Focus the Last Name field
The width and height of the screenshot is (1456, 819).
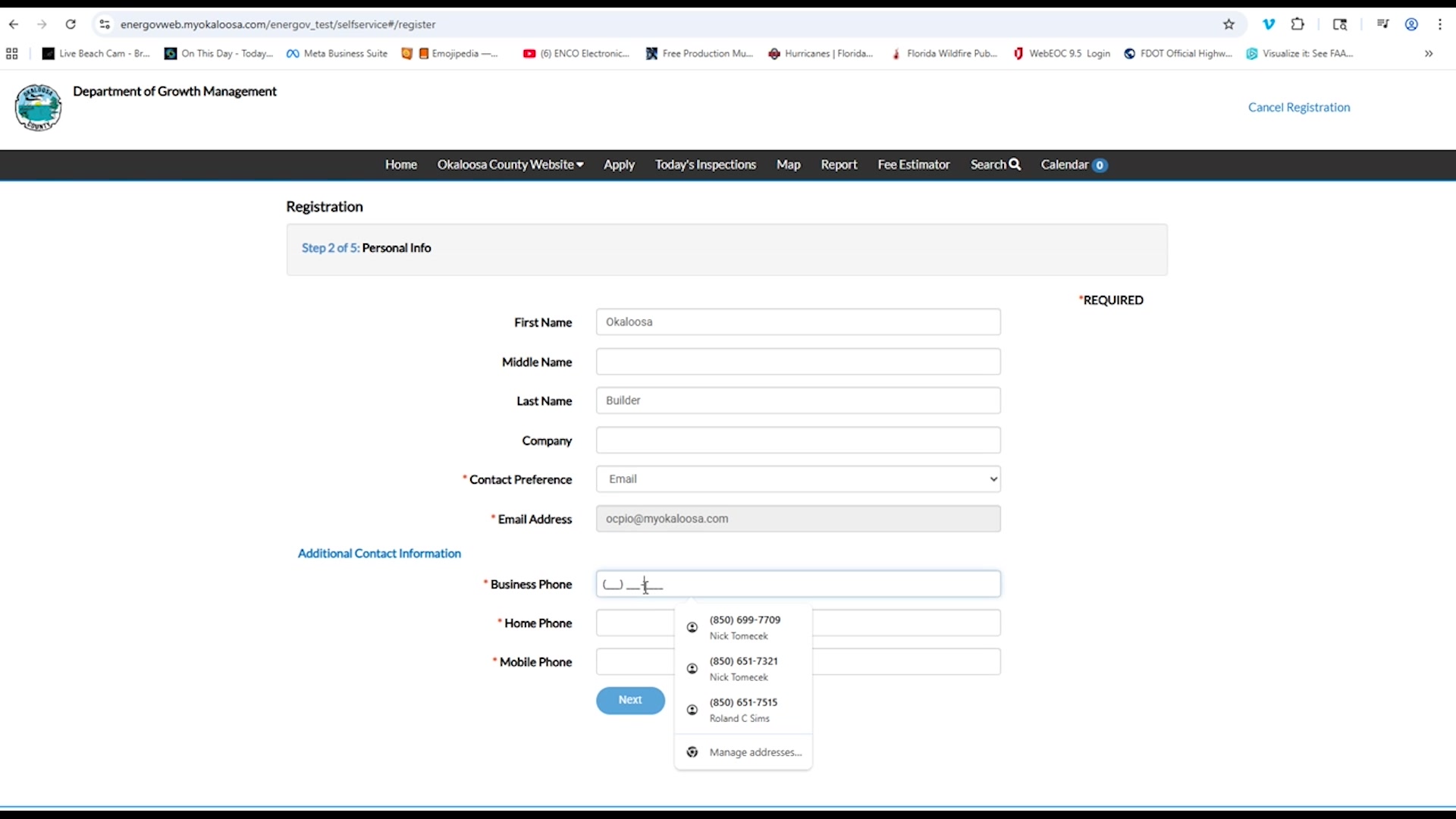798,400
